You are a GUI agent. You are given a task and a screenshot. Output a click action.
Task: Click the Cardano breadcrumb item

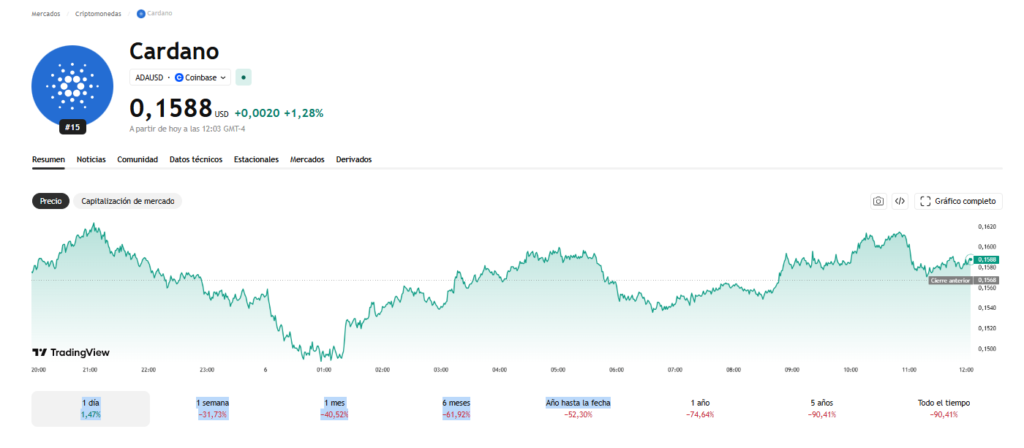[x=155, y=14]
